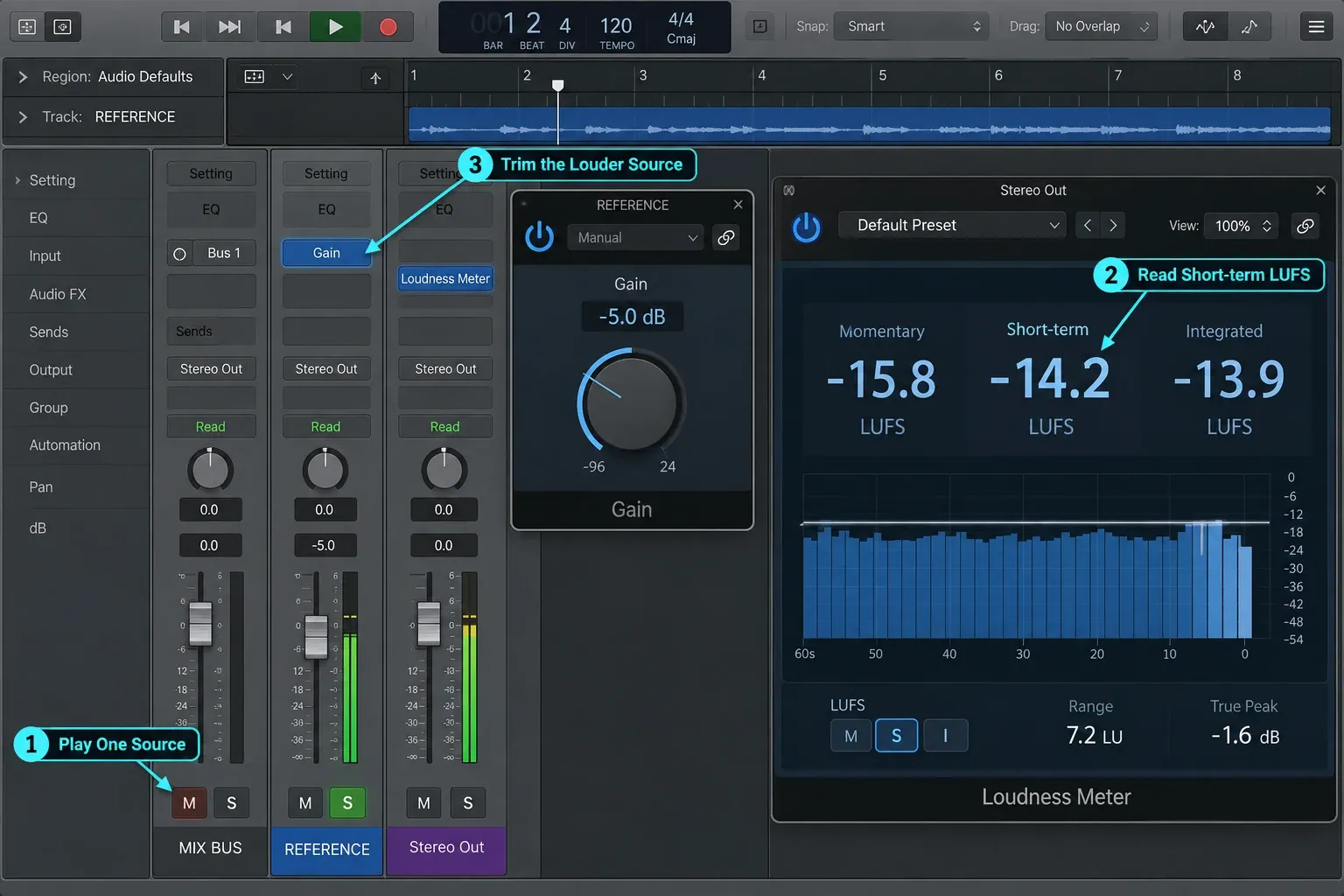The height and width of the screenshot is (896, 1344).
Task: Rewind with the go-to-start transport icon
Action: point(181,27)
